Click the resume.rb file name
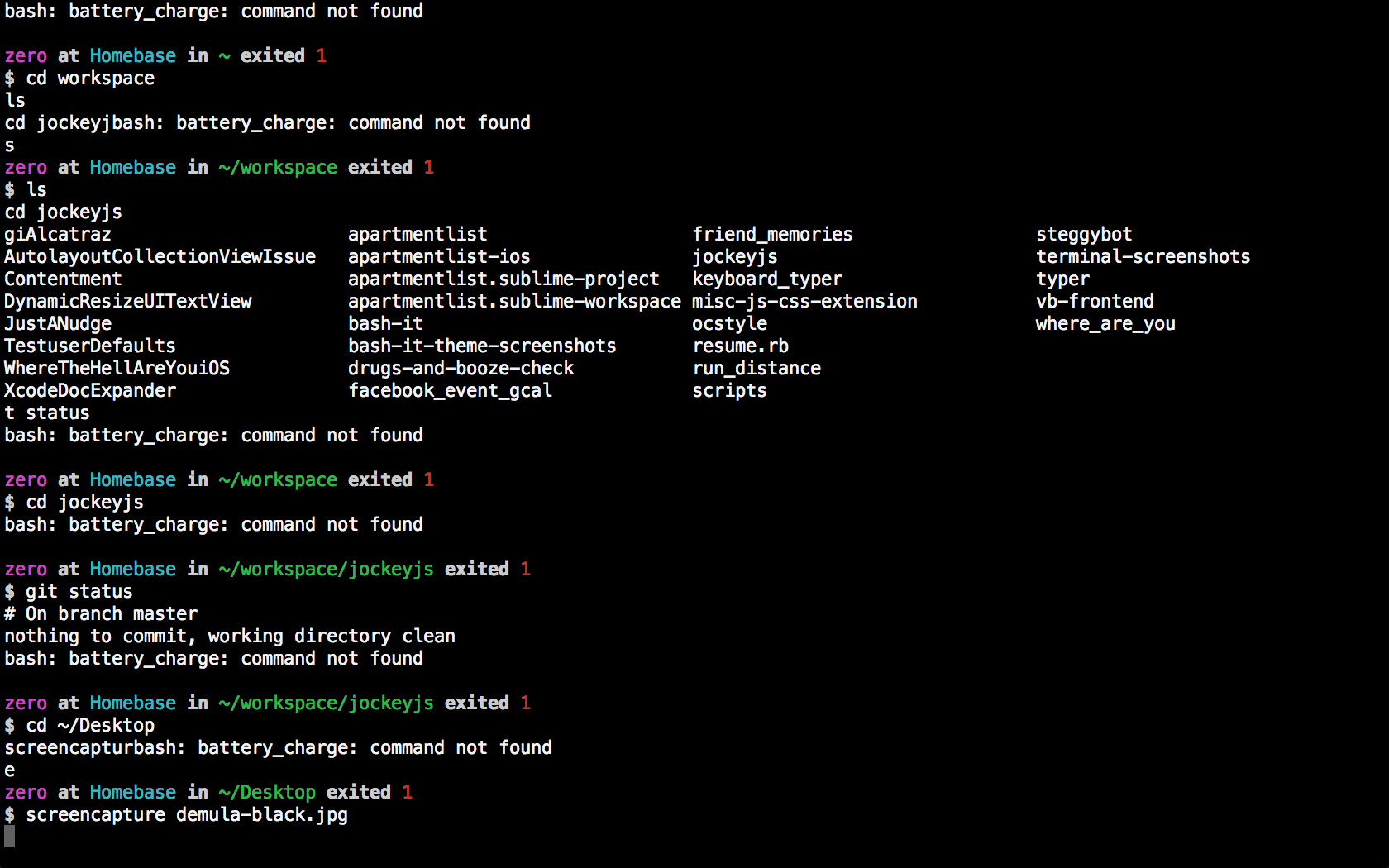Image resolution: width=1389 pixels, height=868 pixels. (x=740, y=346)
